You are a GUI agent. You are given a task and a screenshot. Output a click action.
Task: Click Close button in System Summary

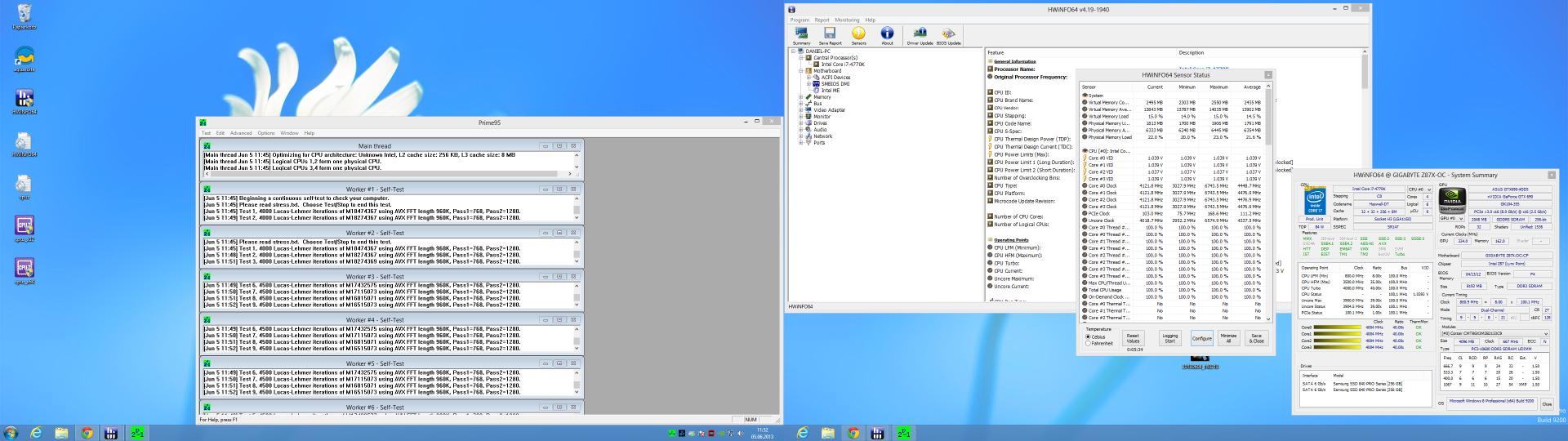pyautogui.click(x=1546, y=404)
